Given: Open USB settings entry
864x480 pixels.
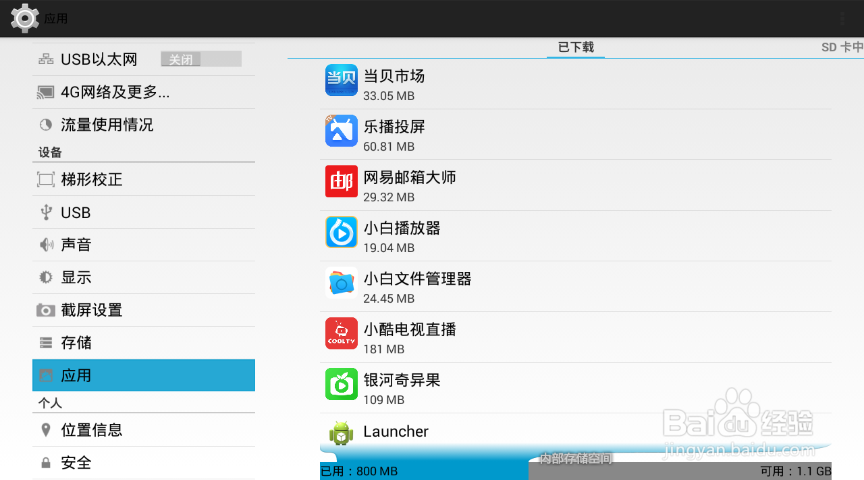Looking at the screenshot, I should [144, 212].
